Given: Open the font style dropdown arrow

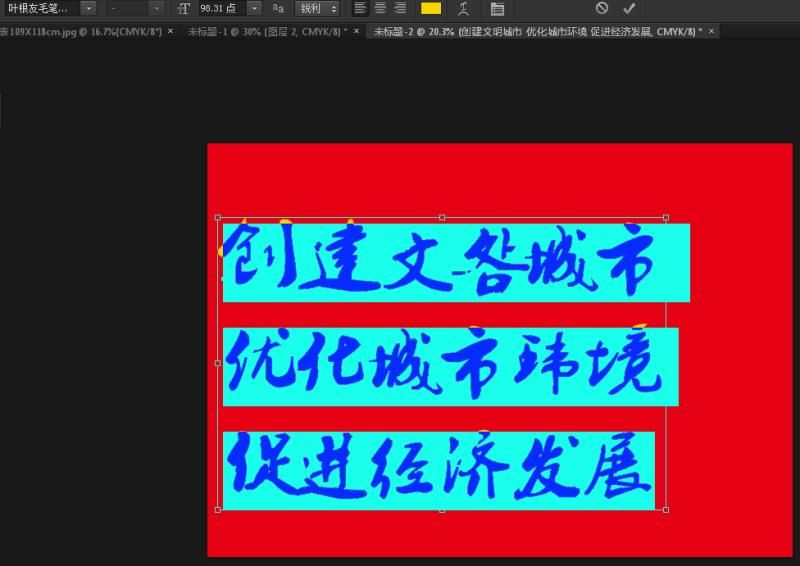Looking at the screenshot, I should 156,8.
